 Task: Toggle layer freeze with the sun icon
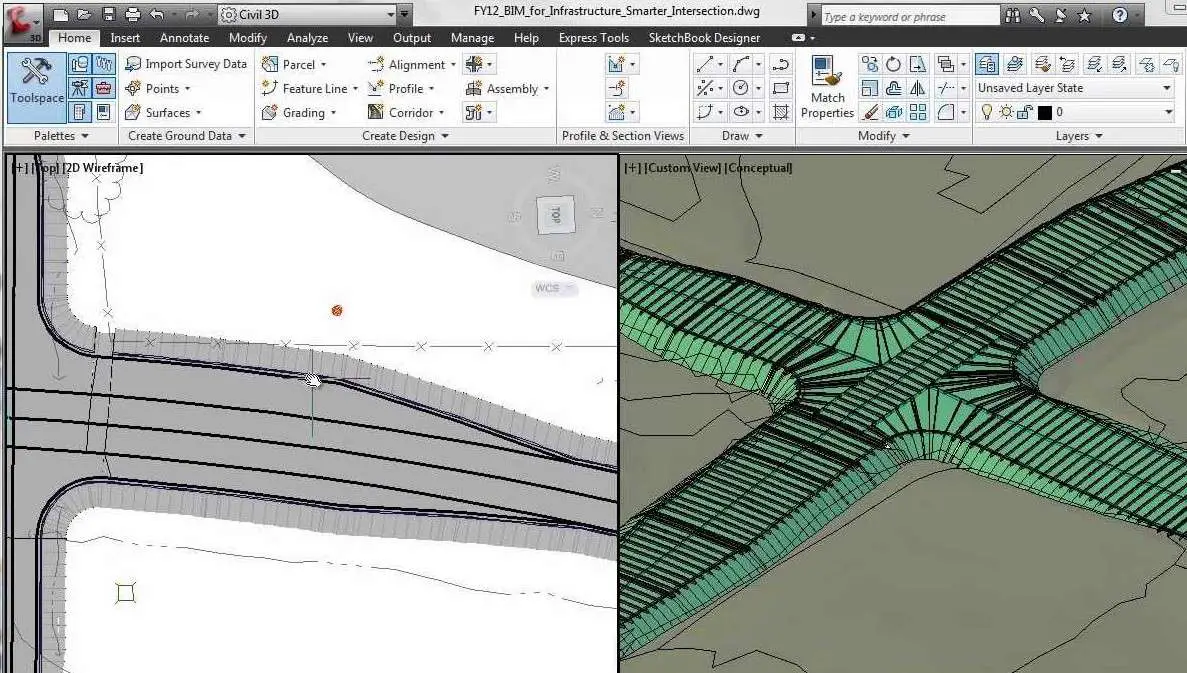(1006, 111)
